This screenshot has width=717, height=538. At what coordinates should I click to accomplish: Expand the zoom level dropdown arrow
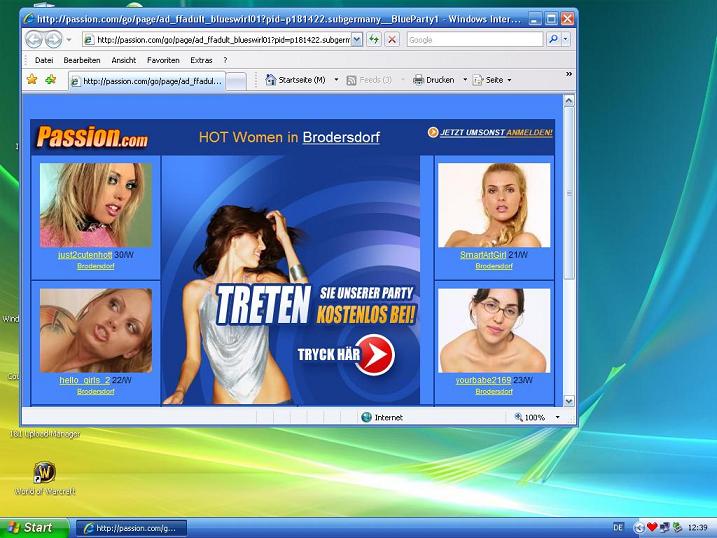click(557, 417)
